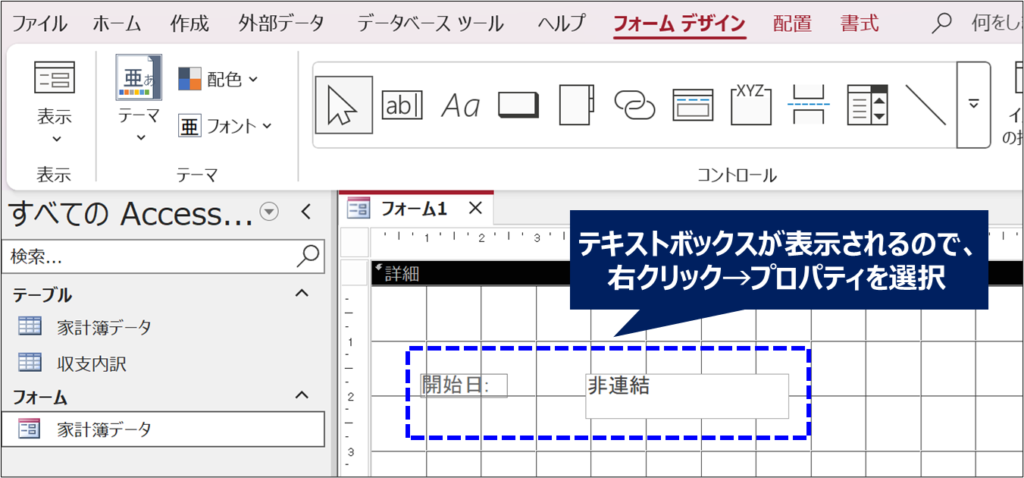Screen dimensions: 1024x478
Task: Select the Navigation Control tool
Action: point(692,104)
